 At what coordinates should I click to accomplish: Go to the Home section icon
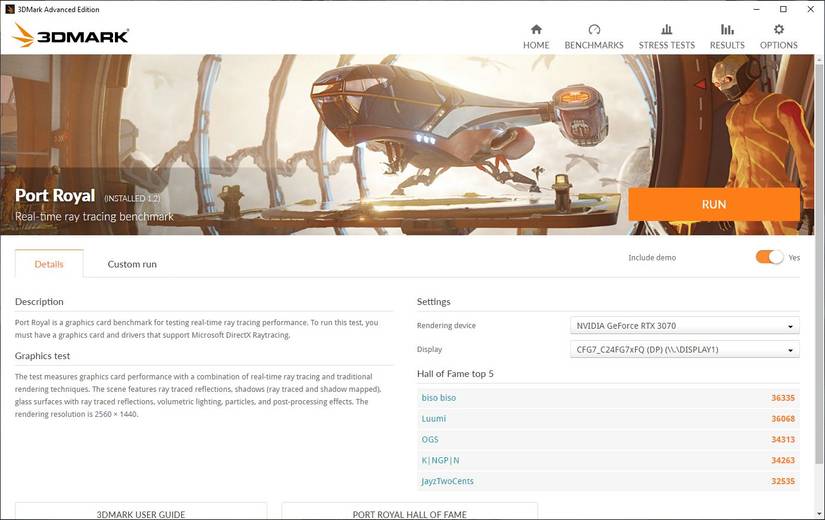click(x=536, y=29)
